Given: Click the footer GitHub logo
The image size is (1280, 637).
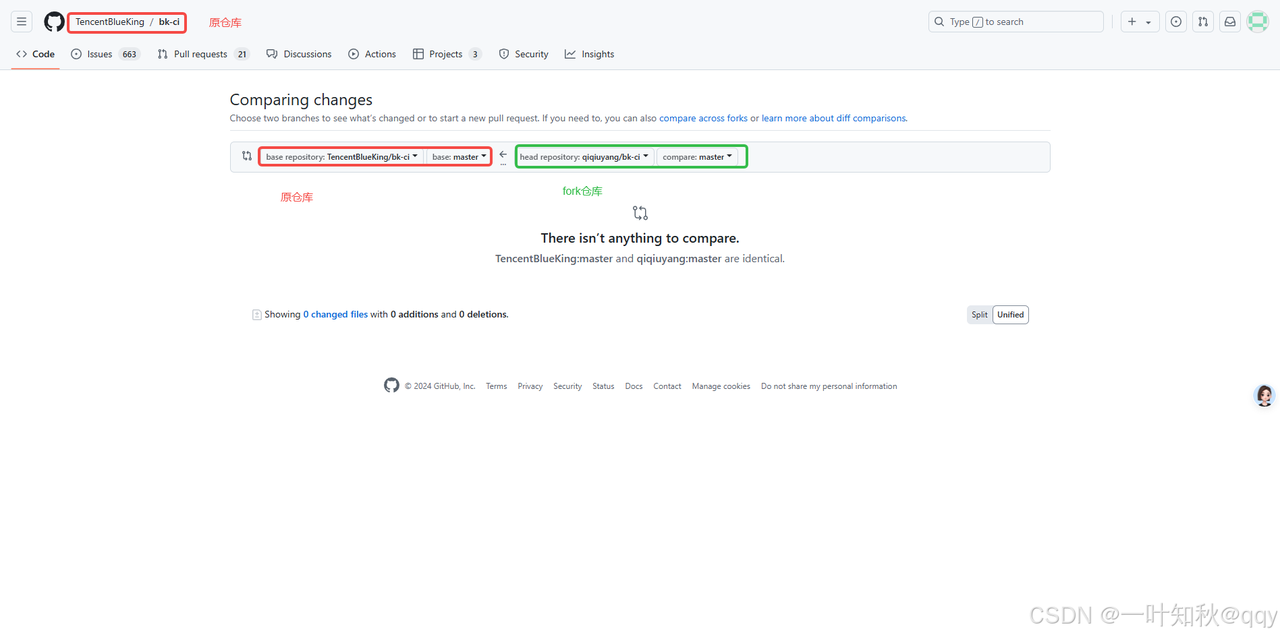Looking at the screenshot, I should pos(391,385).
